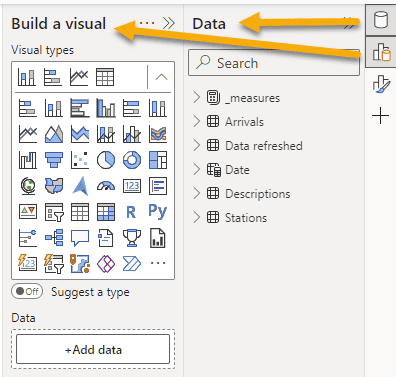Select Smart narrative visual
This screenshot has width=396, height=377.
coord(106,238)
